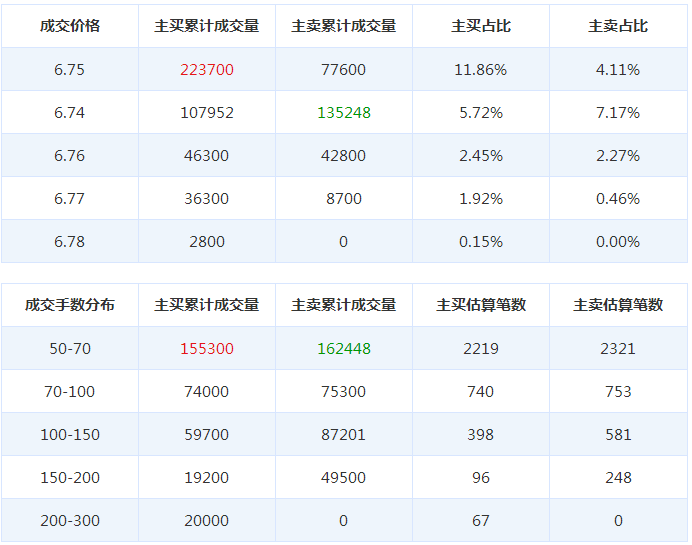Click the 成交手数分布 column header

pyautogui.click(x=70, y=304)
